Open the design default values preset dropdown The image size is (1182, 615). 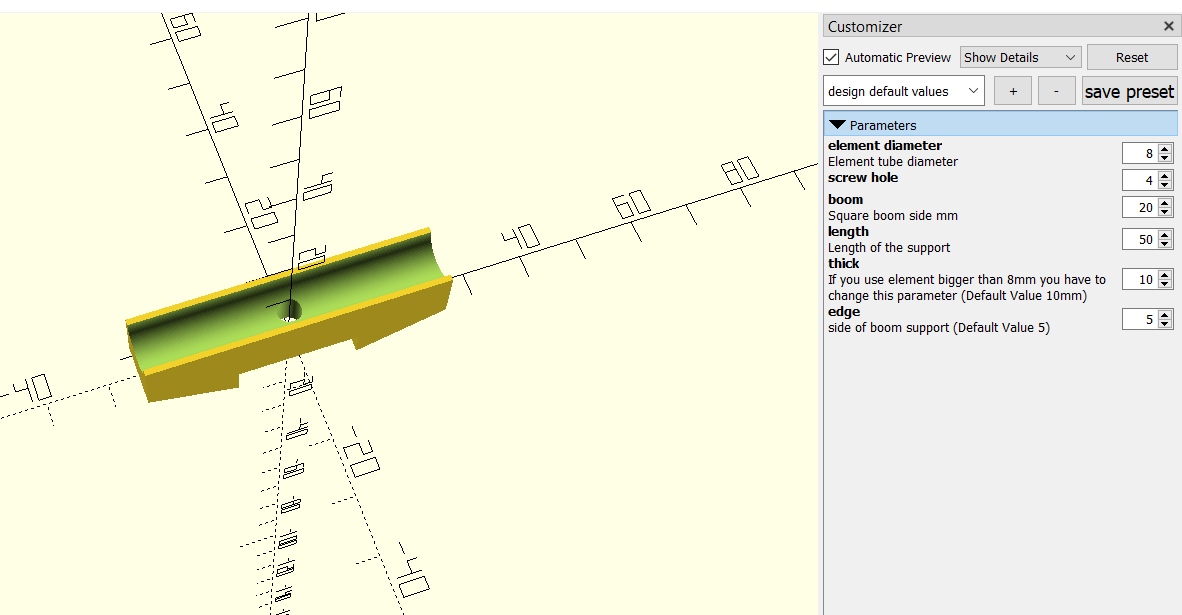click(903, 92)
